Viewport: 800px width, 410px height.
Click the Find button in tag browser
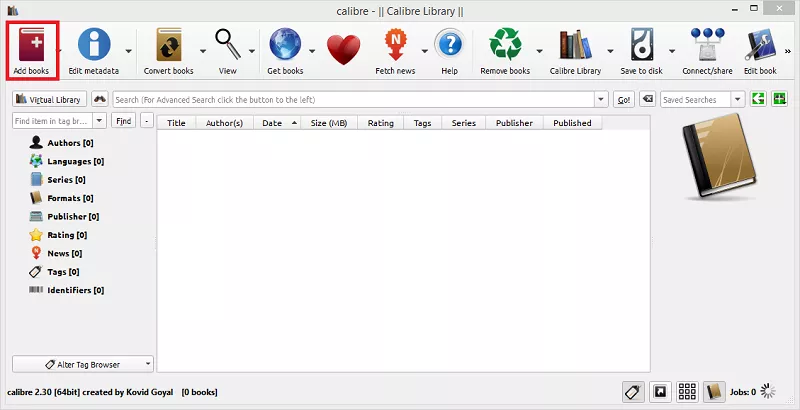click(123, 121)
